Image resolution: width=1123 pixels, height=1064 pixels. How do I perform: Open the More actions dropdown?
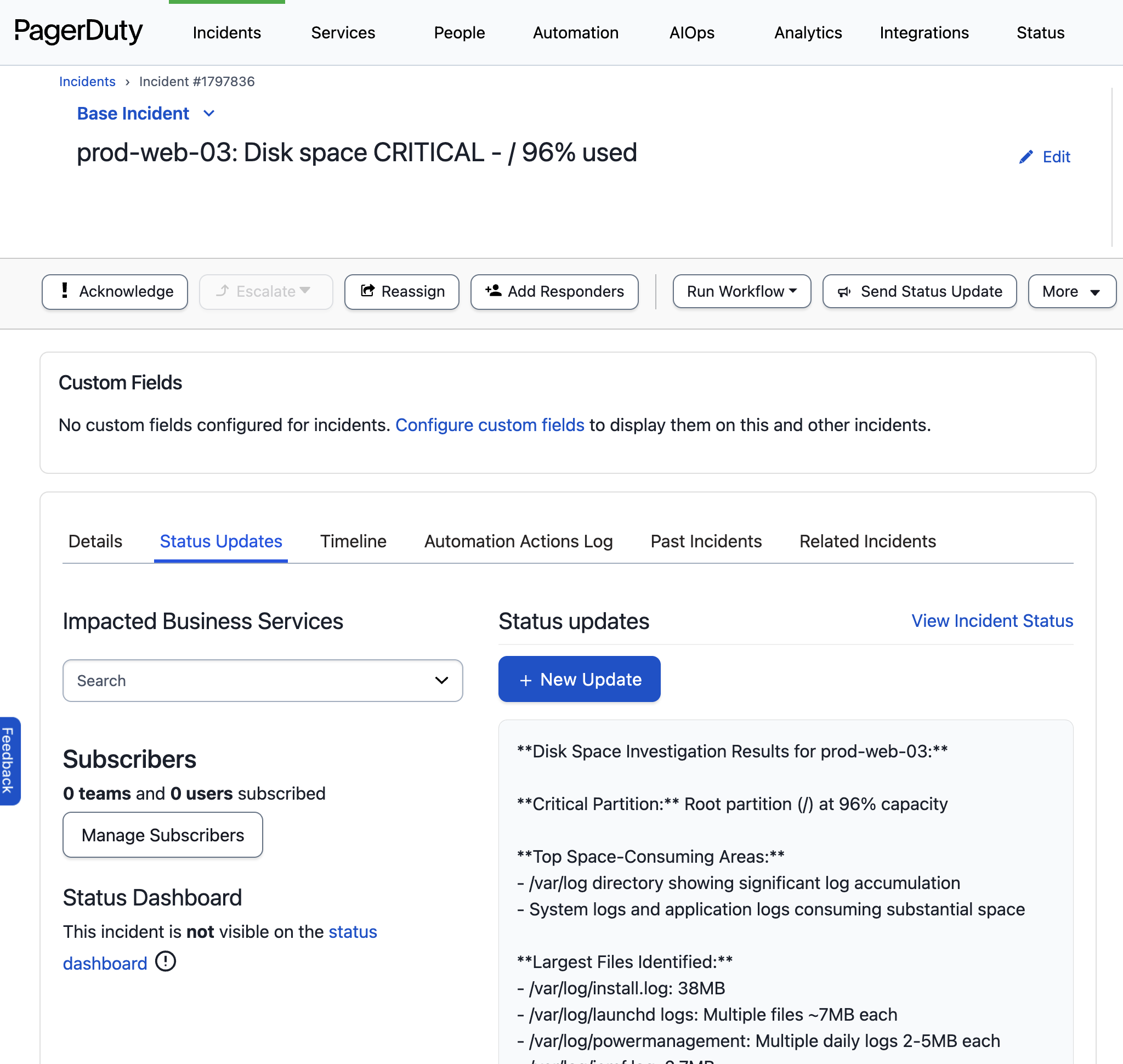(1071, 292)
